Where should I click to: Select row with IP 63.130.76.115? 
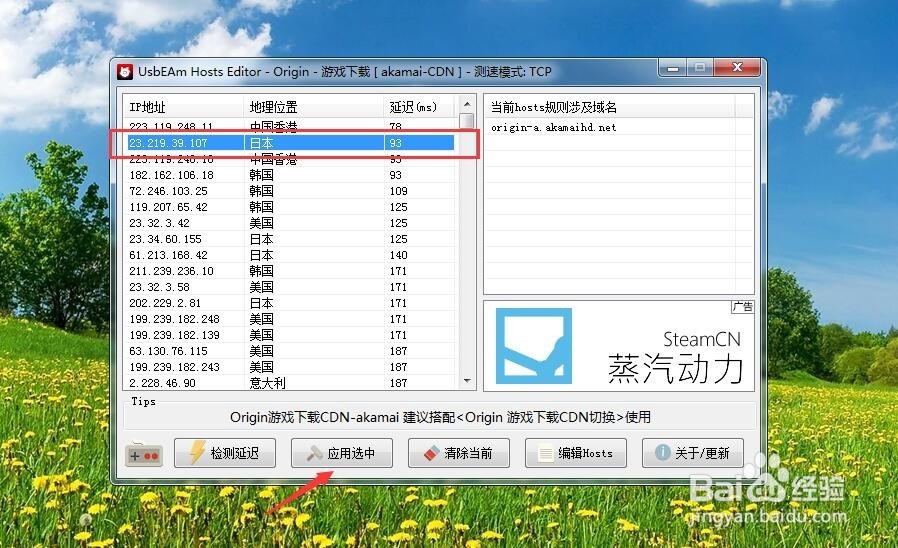coord(290,351)
